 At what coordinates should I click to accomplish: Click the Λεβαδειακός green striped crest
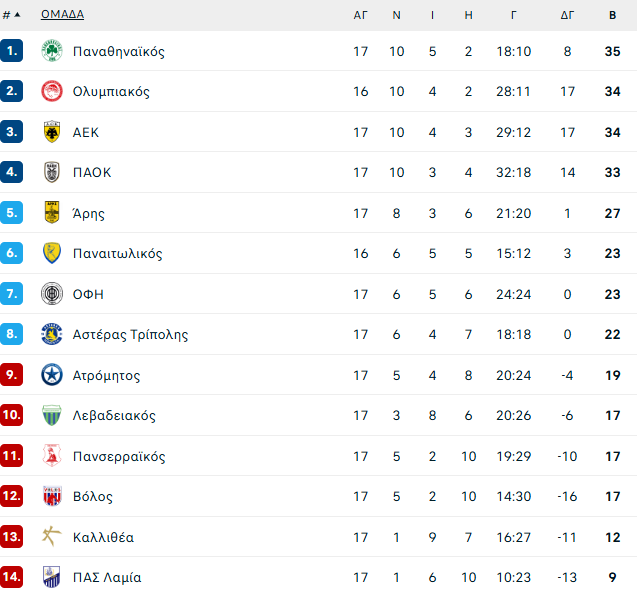[x=52, y=415]
